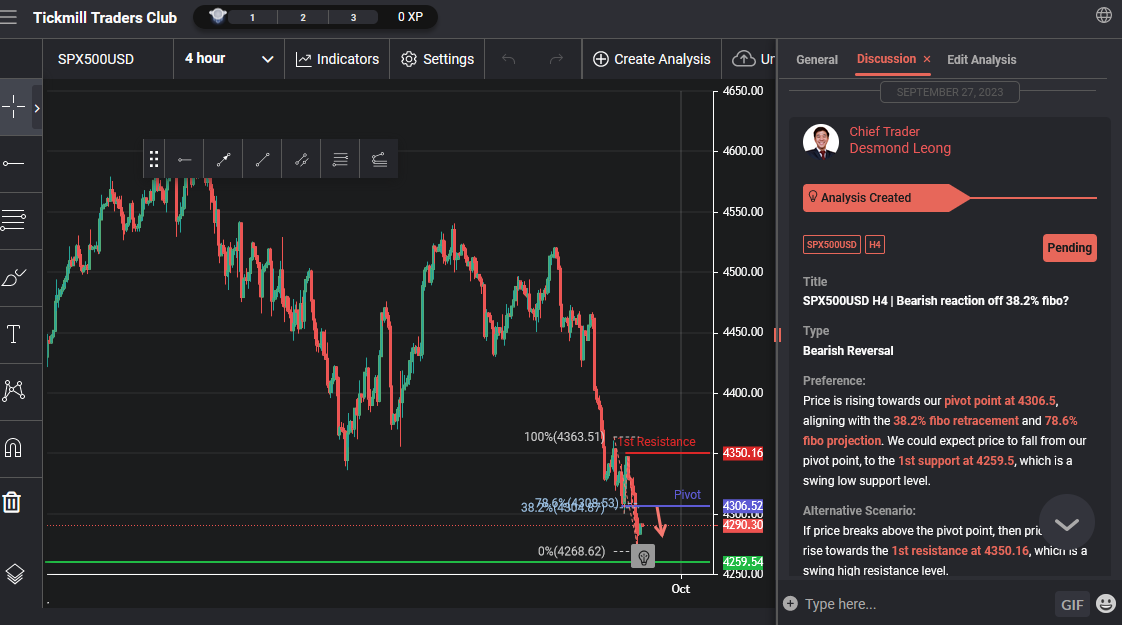Click the plus attach icon
The height and width of the screenshot is (625, 1122).
point(790,604)
